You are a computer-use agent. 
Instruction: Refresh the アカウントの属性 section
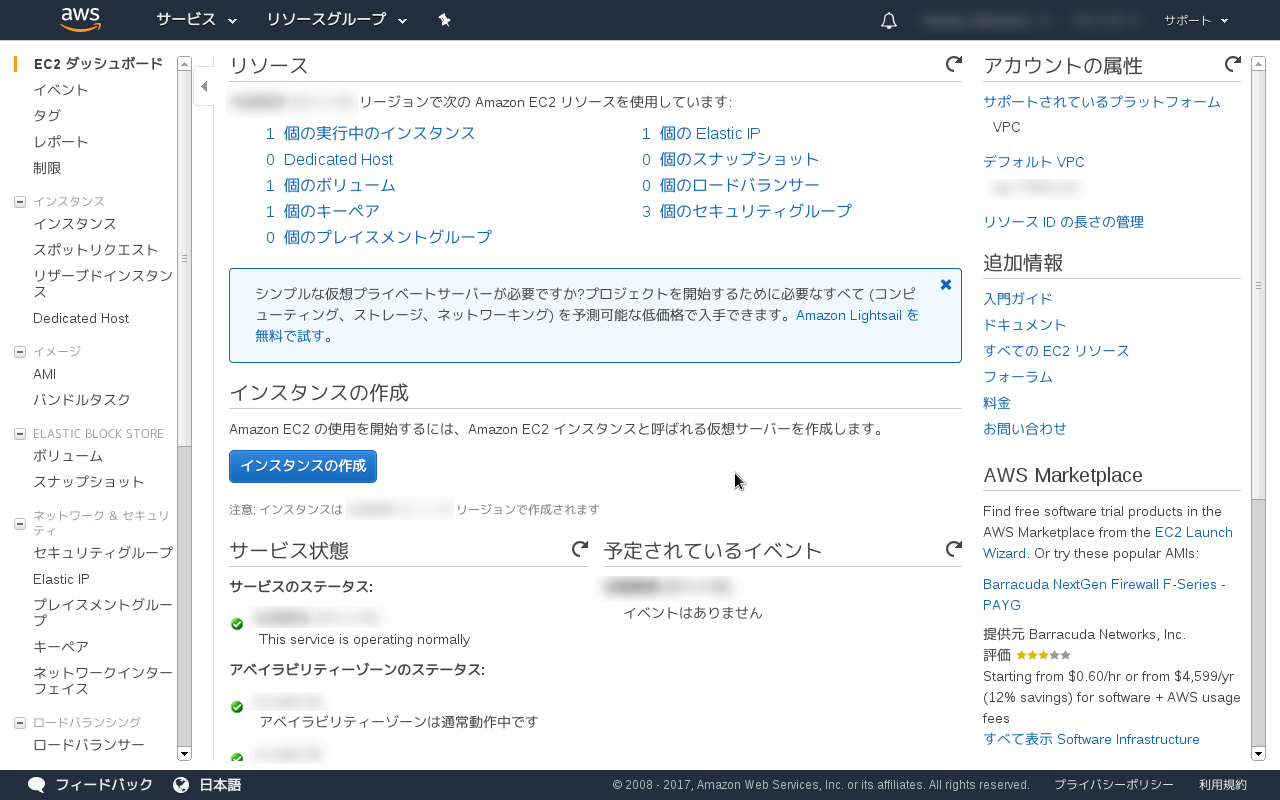click(x=1232, y=64)
